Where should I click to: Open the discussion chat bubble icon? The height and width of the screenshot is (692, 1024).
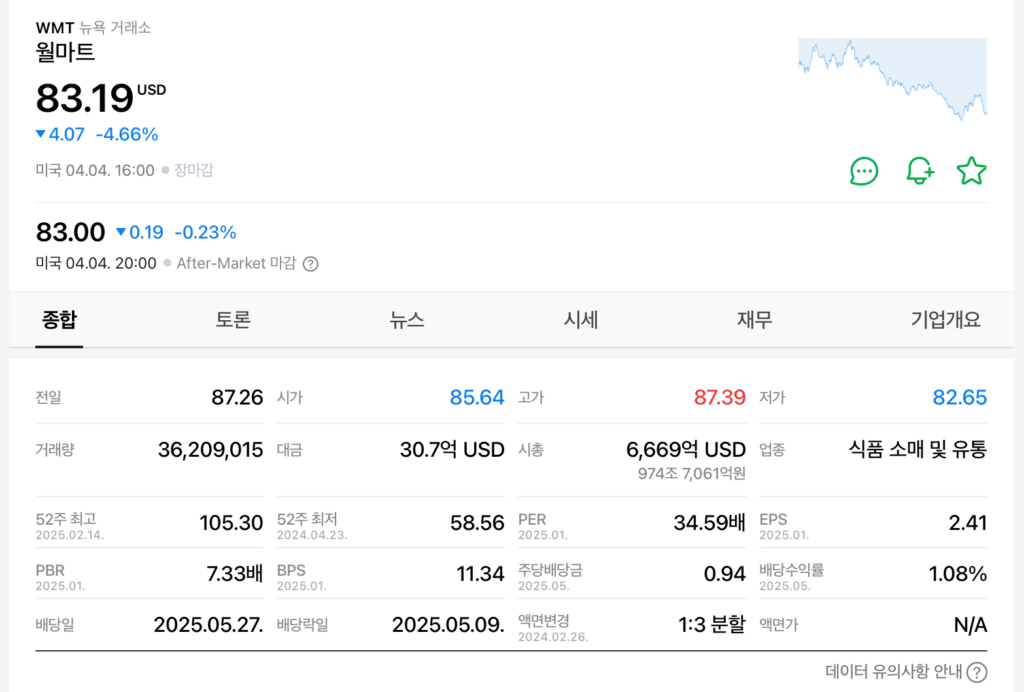pos(863,171)
